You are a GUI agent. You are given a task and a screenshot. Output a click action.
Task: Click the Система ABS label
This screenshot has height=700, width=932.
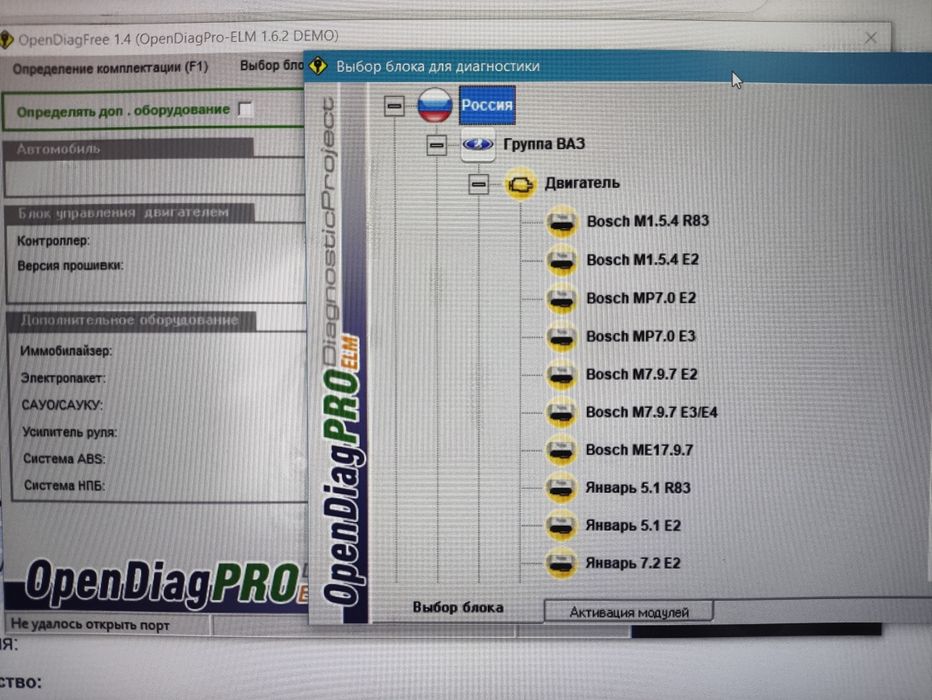click(x=64, y=459)
